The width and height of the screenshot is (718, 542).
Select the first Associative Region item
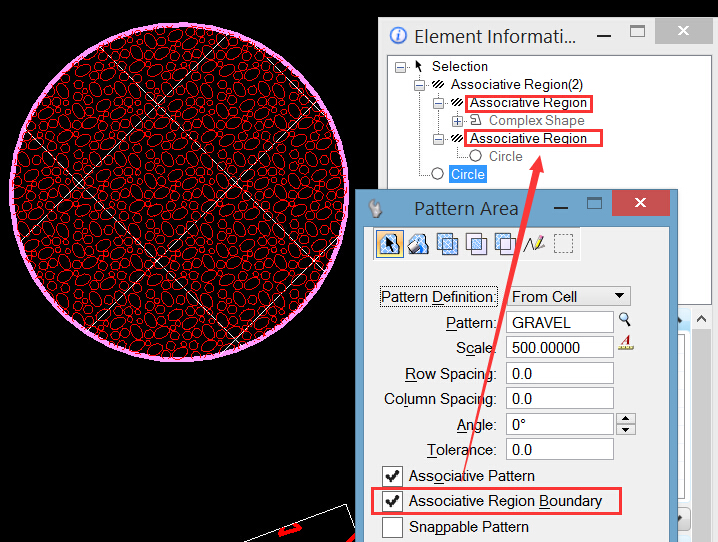pos(528,103)
